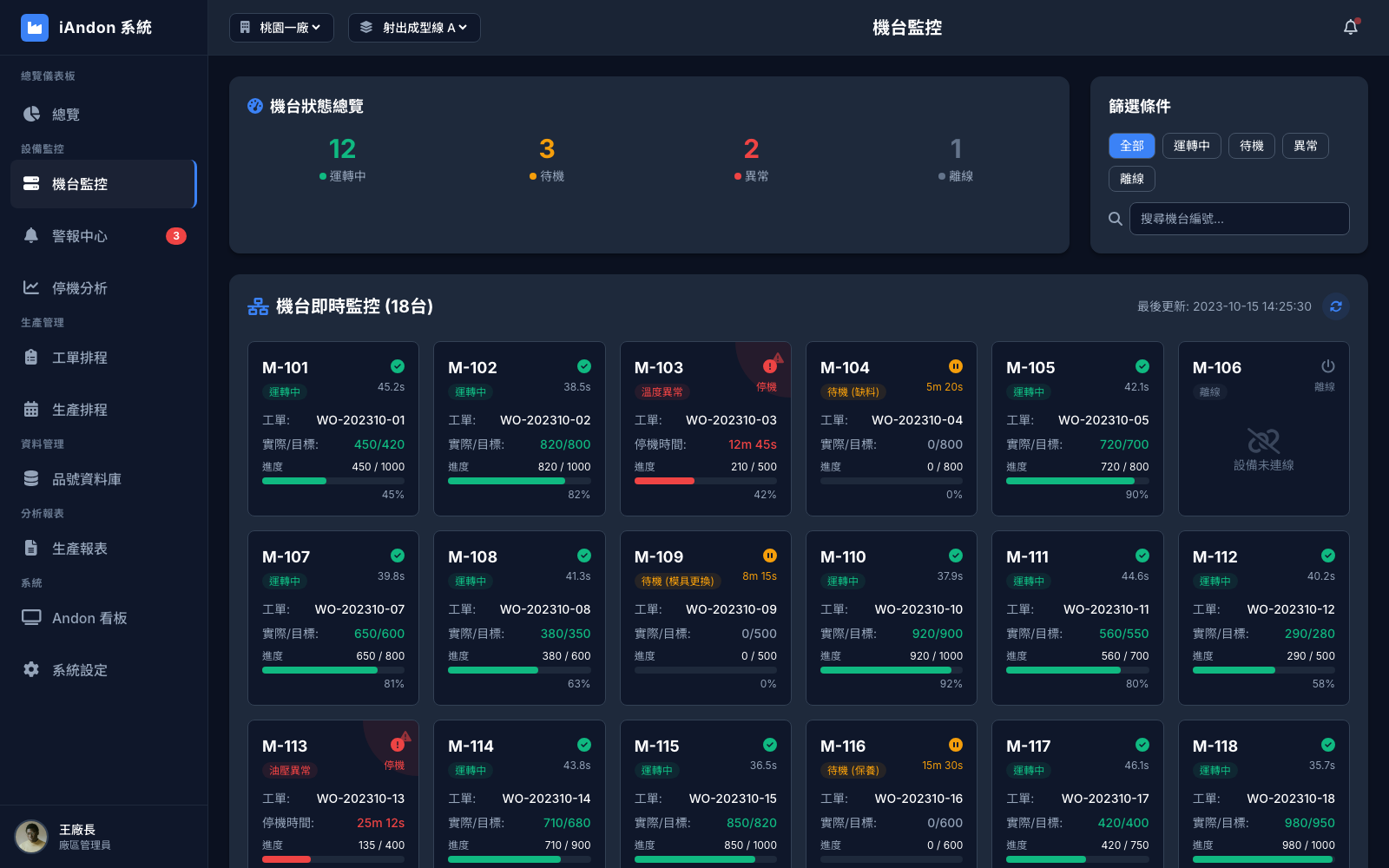This screenshot has width=1389, height=868.
Task: Click the monitor icon for Andon 看板
Action: tap(31, 617)
